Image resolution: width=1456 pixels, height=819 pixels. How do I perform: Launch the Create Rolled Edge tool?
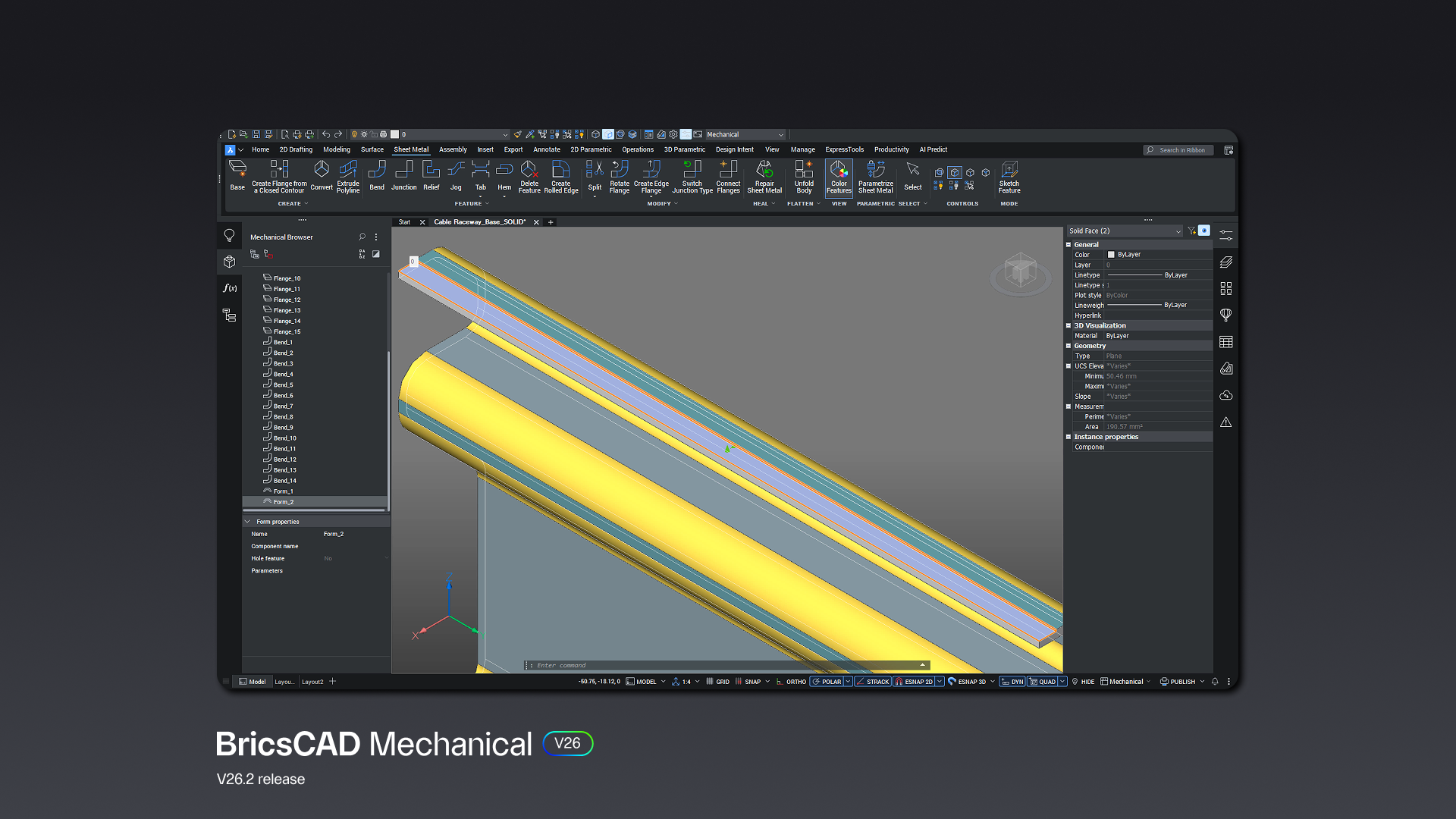562,178
